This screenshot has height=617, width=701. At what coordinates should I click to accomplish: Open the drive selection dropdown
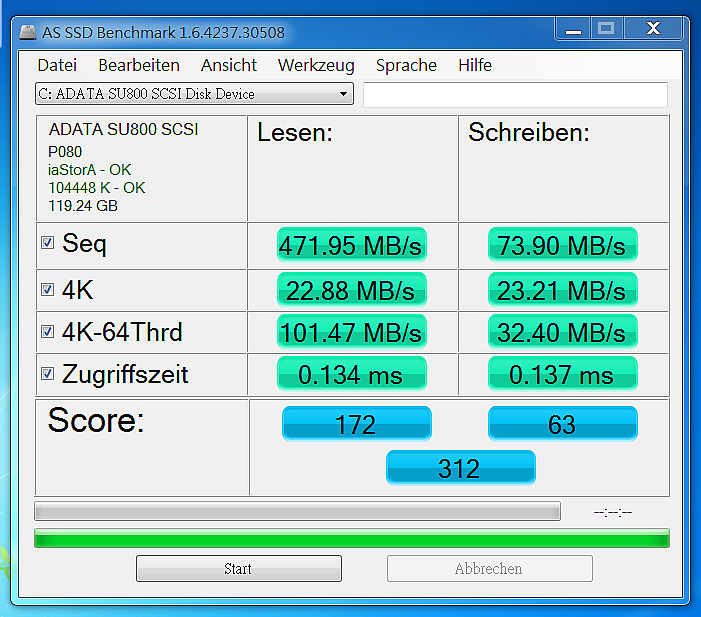pyautogui.click(x=194, y=94)
